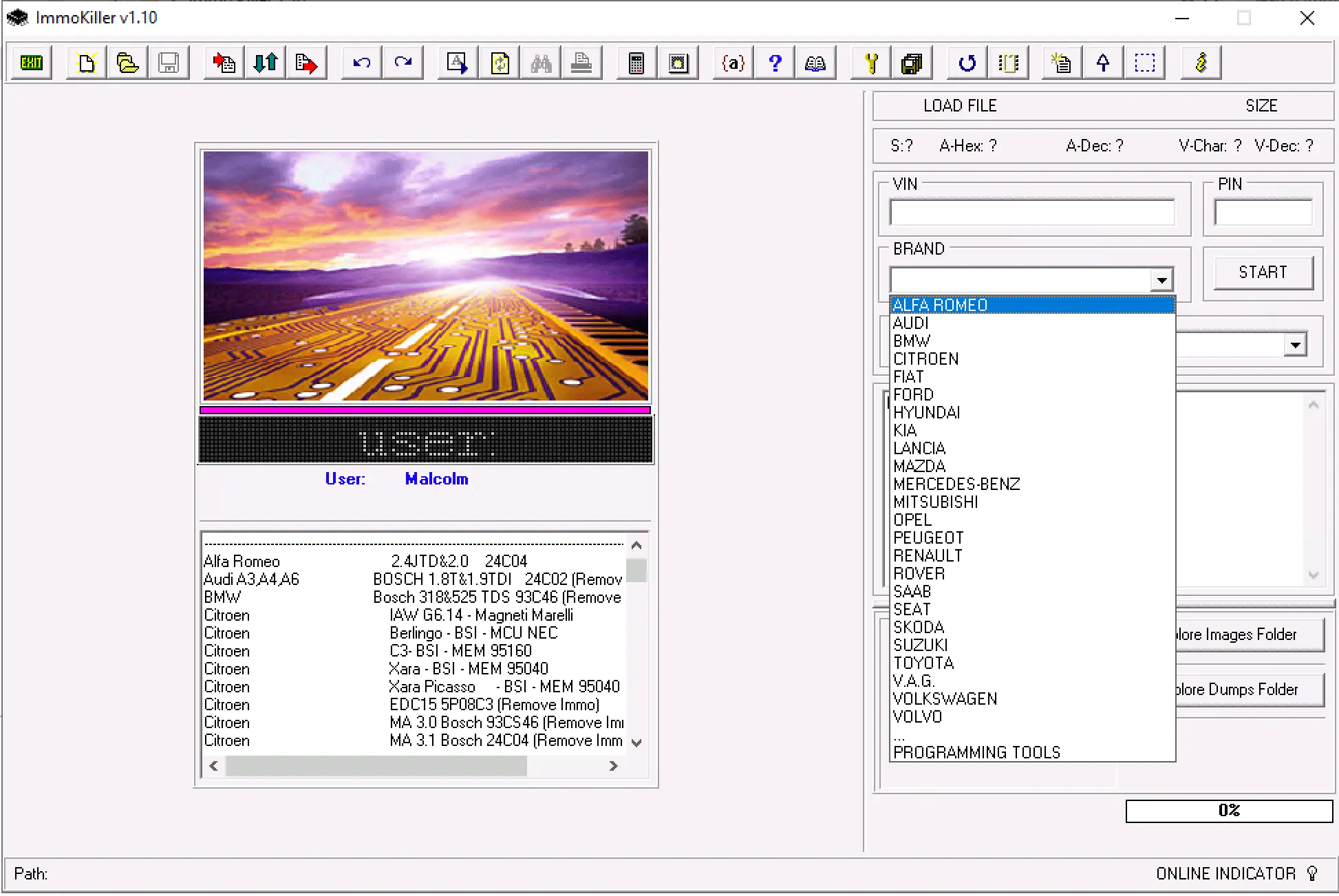The height and width of the screenshot is (896, 1339).
Task: Click the yellow document refresh icon
Action: coord(500,63)
